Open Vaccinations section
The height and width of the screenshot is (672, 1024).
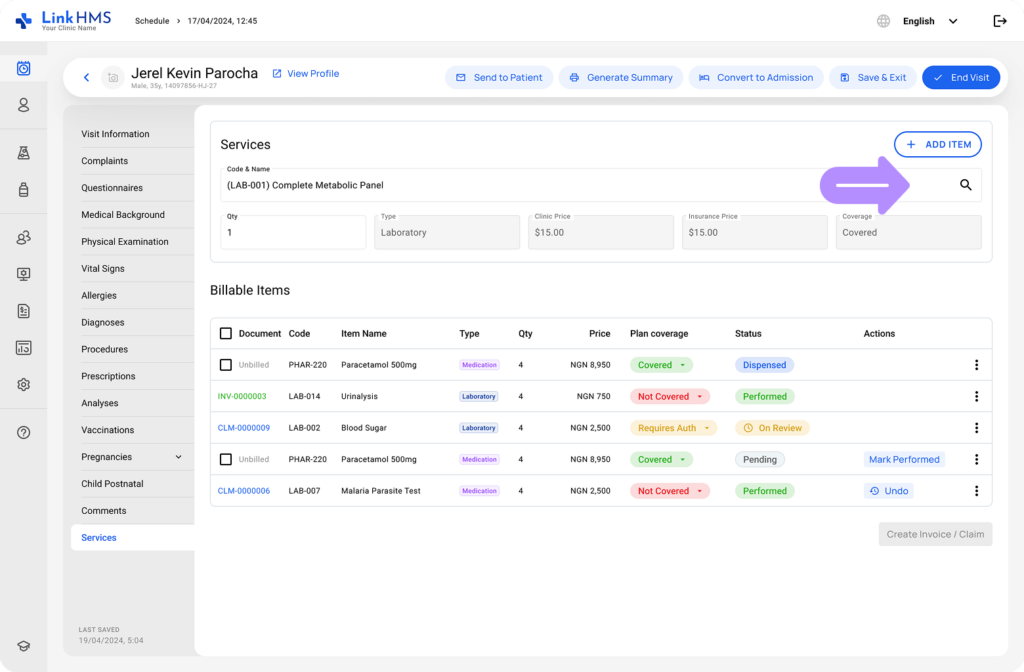click(x=131, y=430)
